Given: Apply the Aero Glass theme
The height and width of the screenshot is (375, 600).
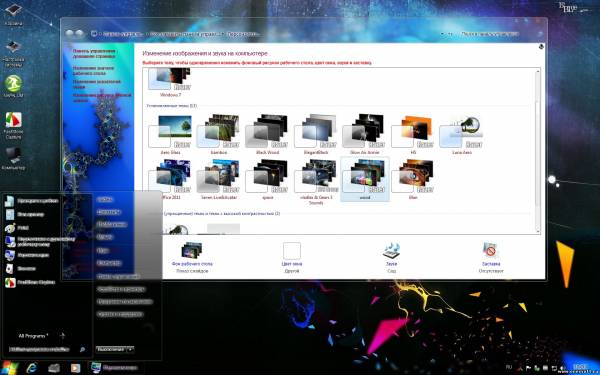Looking at the screenshot, I should [170, 131].
